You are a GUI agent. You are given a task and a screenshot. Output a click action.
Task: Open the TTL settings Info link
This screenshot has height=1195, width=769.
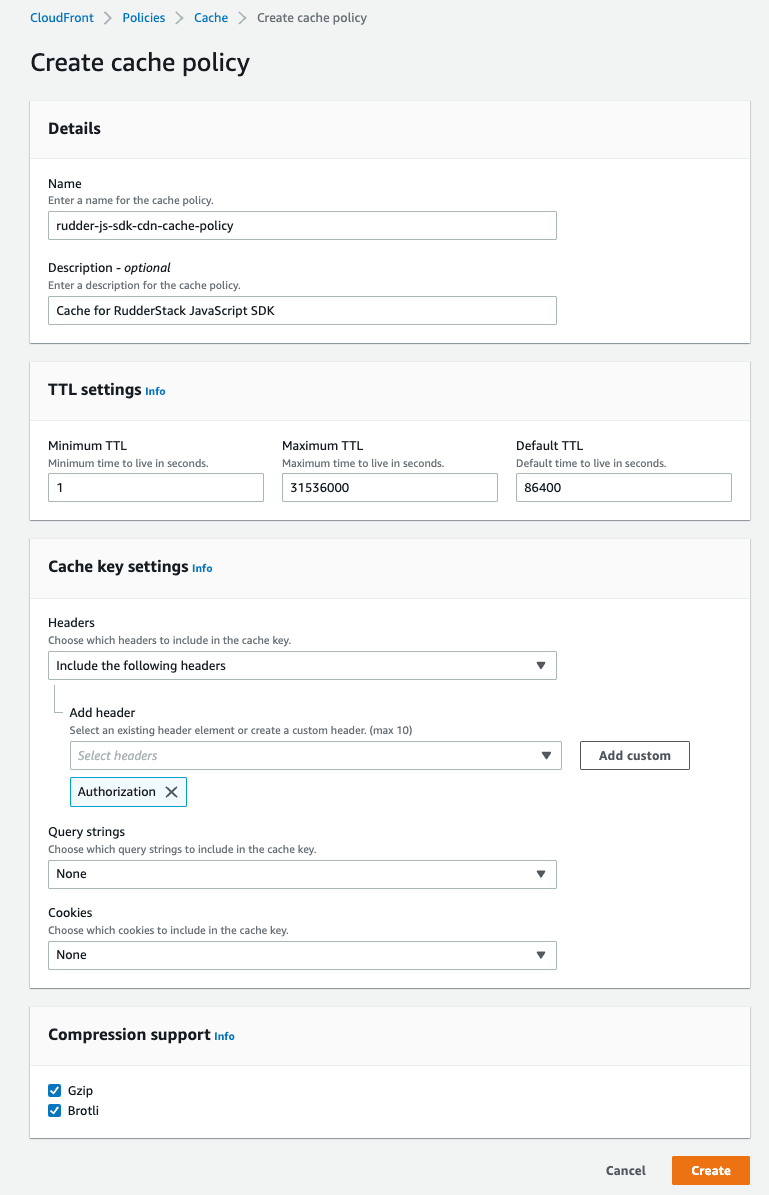point(155,391)
